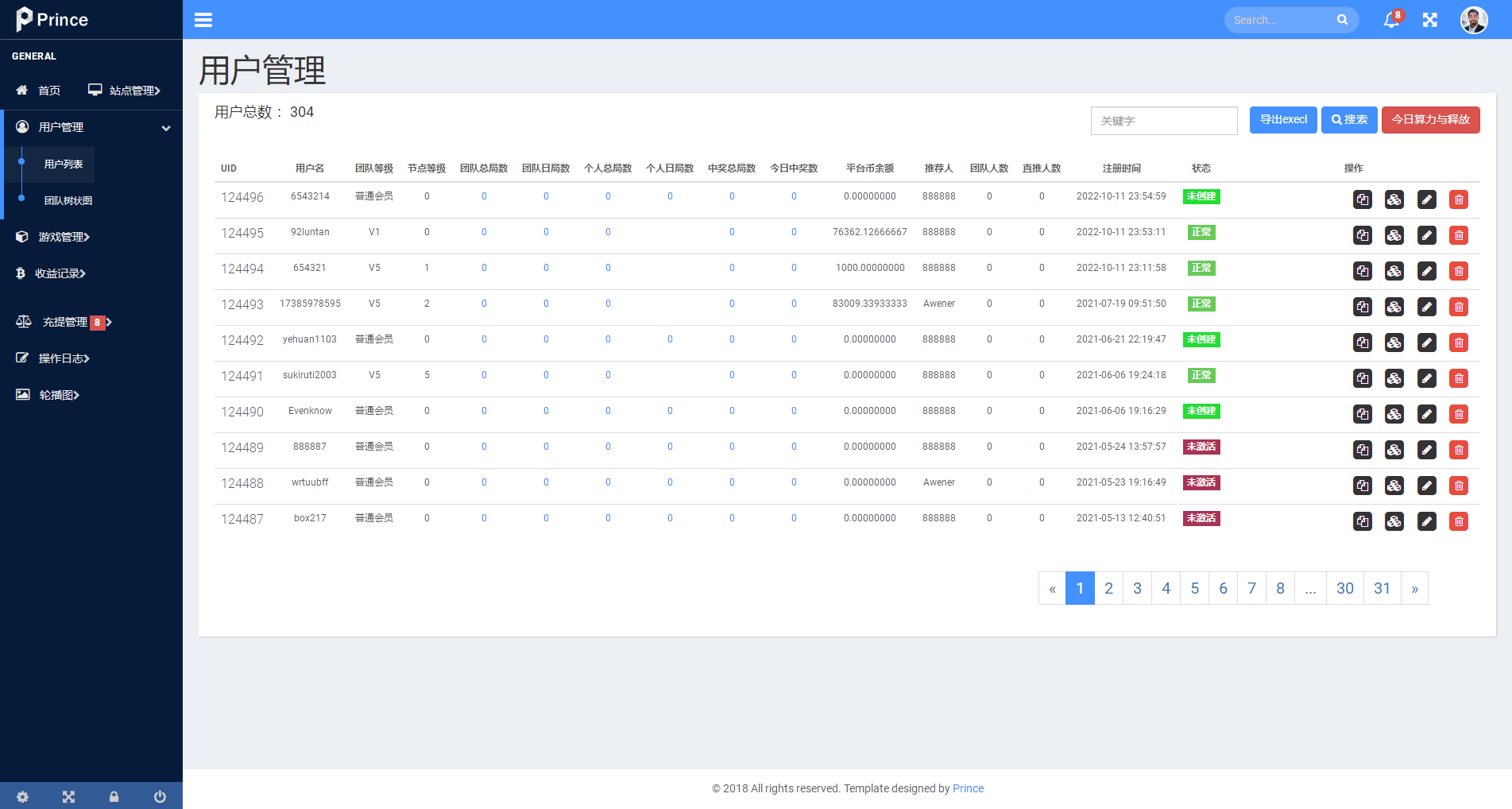
Task: Click the 平台币余额 column header
Action: (870, 168)
